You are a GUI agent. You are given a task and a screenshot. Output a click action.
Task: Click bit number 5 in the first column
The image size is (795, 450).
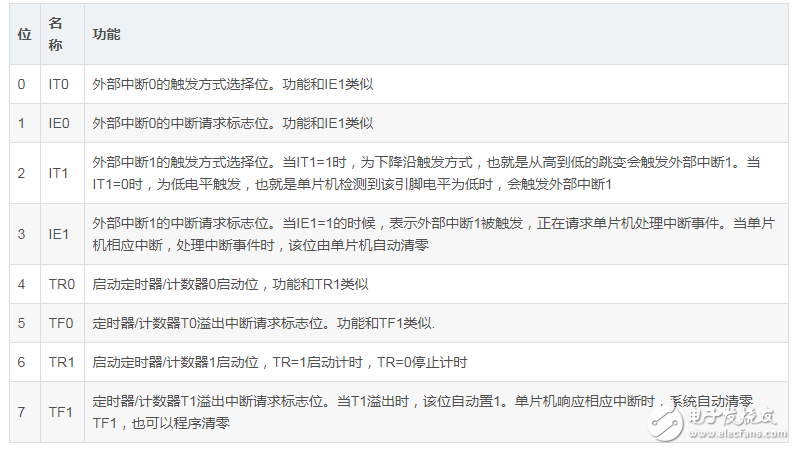[x=22, y=324]
